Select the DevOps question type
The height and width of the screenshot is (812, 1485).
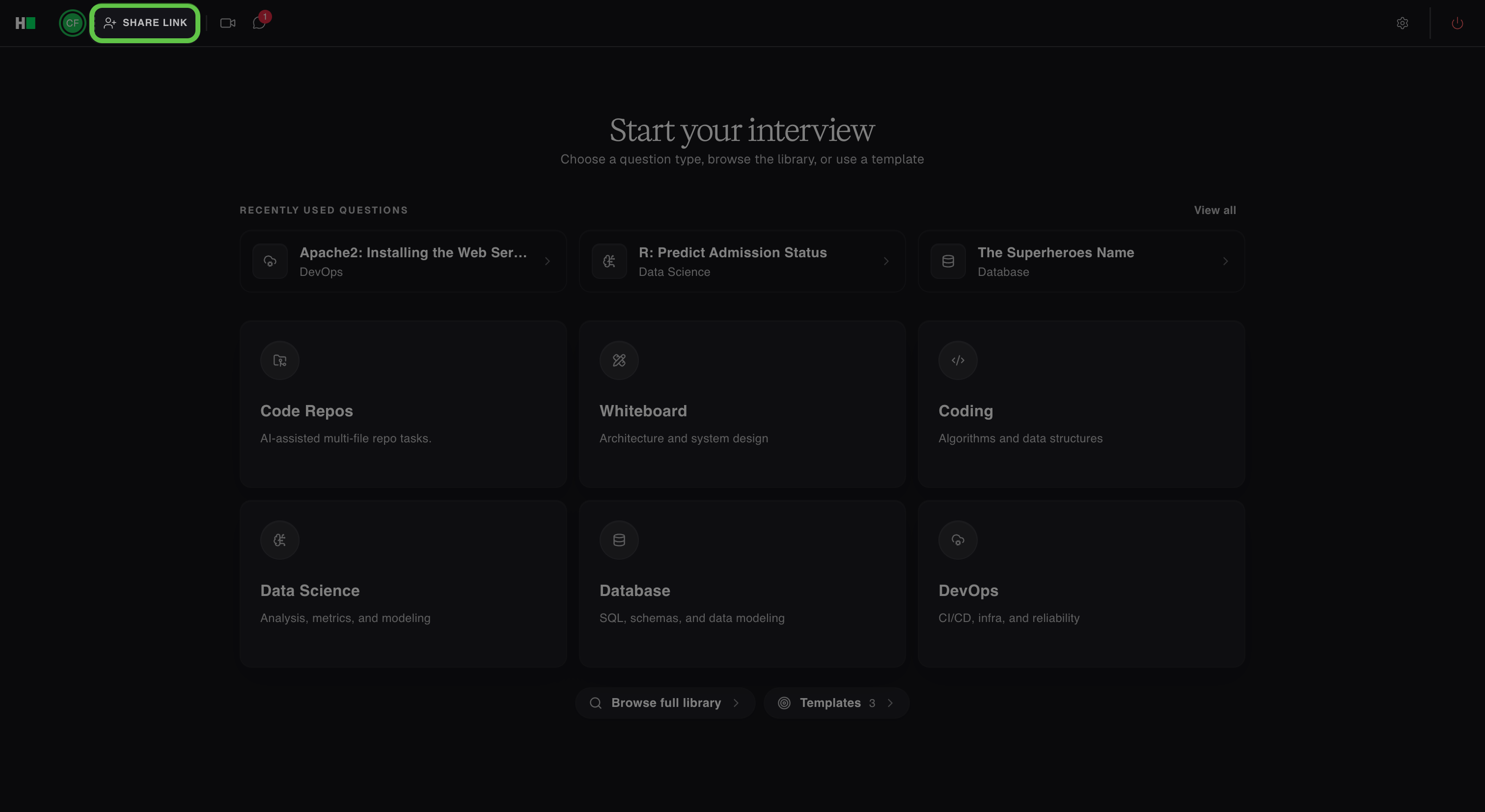(x=1081, y=584)
